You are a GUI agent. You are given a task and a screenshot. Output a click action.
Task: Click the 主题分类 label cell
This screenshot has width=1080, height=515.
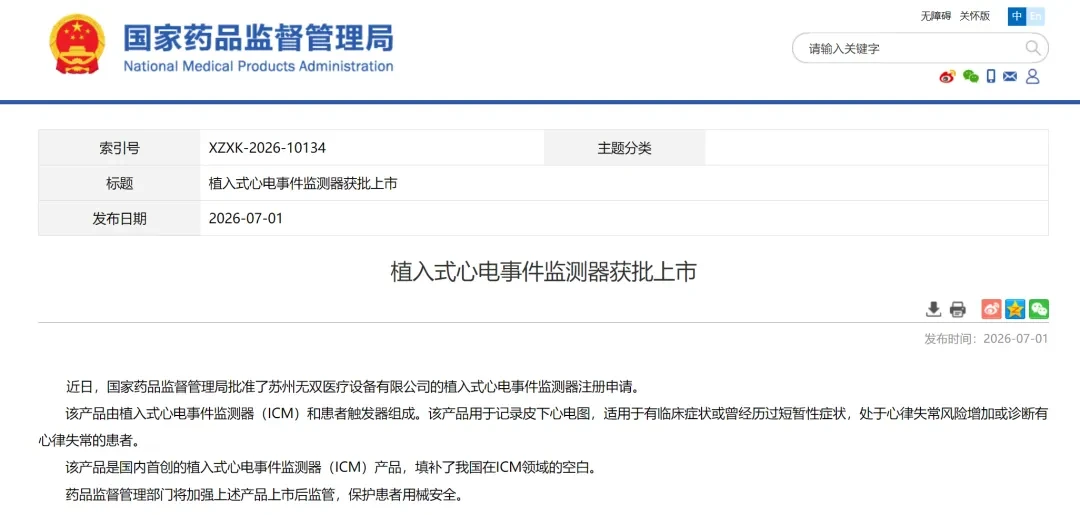pyautogui.click(x=624, y=148)
